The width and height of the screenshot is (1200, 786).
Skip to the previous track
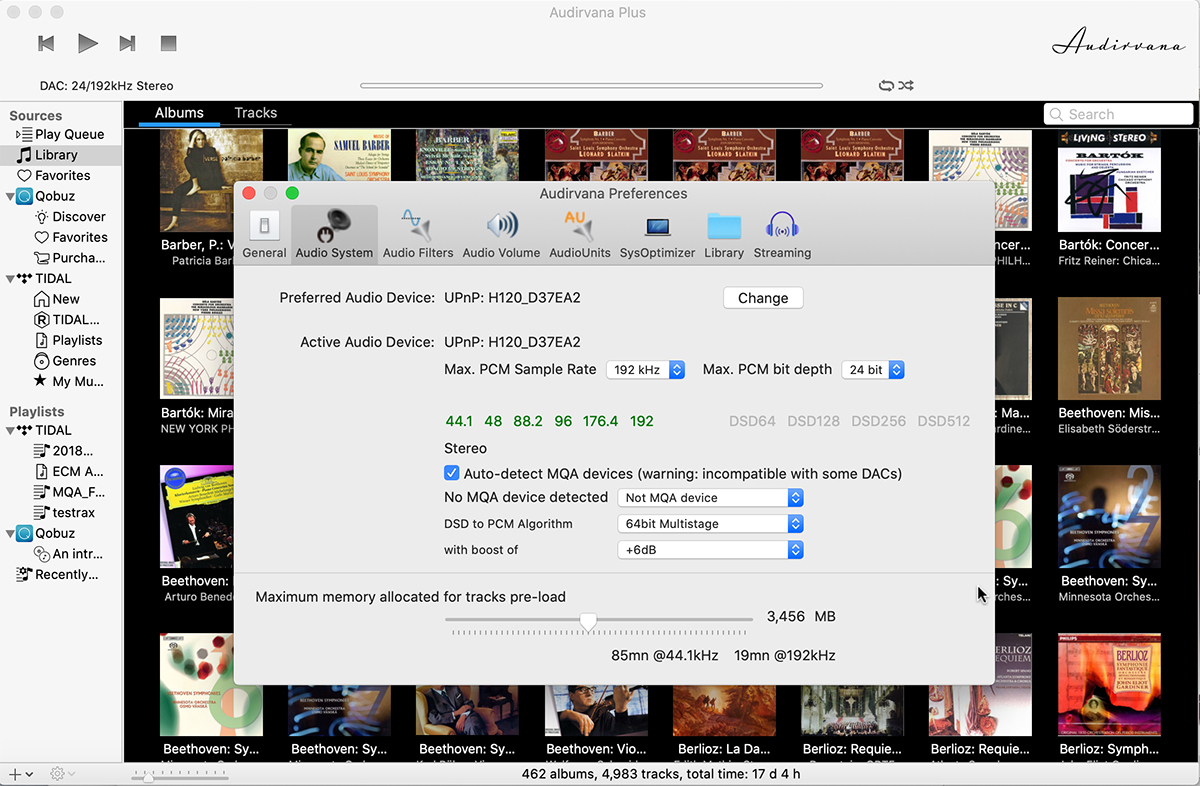46,43
